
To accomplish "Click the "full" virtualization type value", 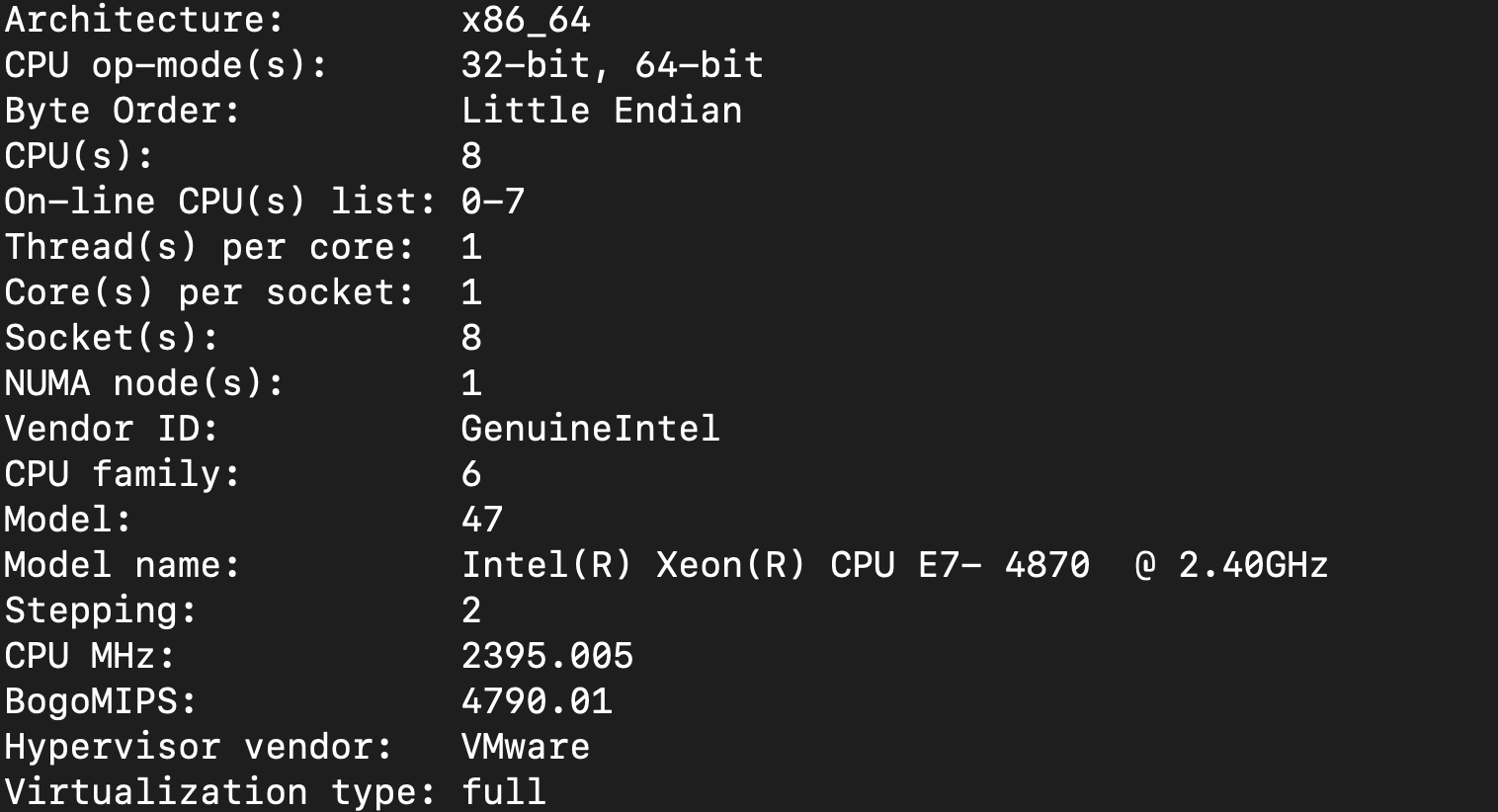I will [504, 791].
